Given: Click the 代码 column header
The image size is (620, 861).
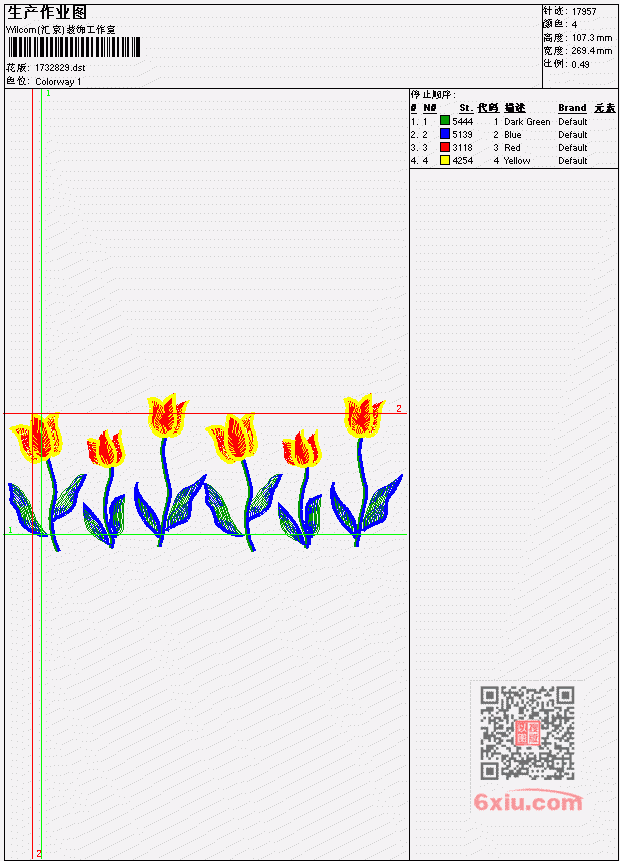Looking at the screenshot, I should [x=488, y=108].
